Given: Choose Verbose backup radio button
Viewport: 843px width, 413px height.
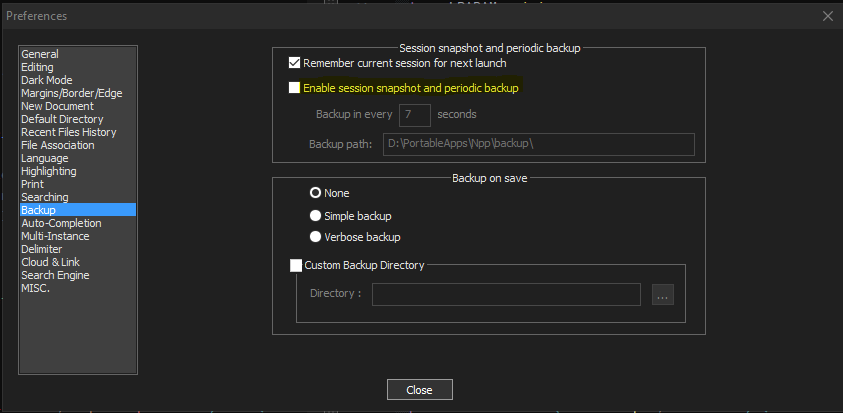Looking at the screenshot, I should coord(316,237).
